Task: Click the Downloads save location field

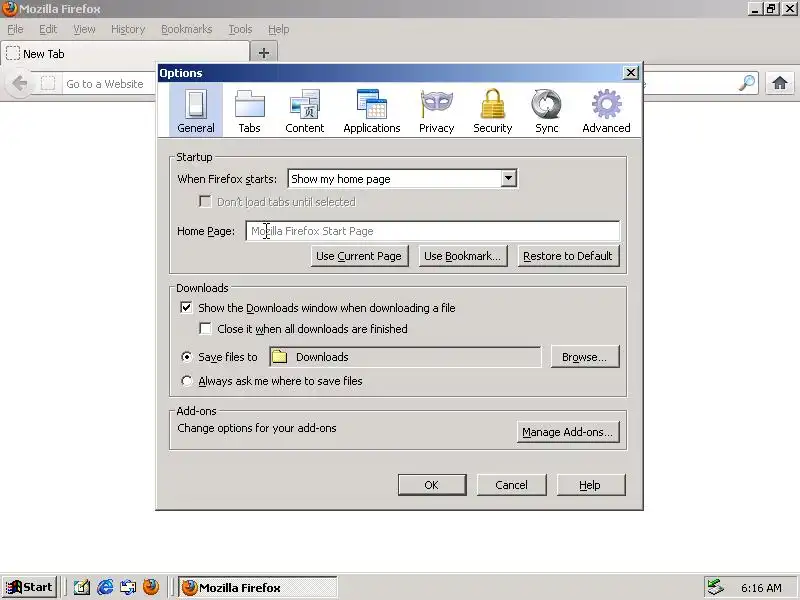Action: click(405, 357)
